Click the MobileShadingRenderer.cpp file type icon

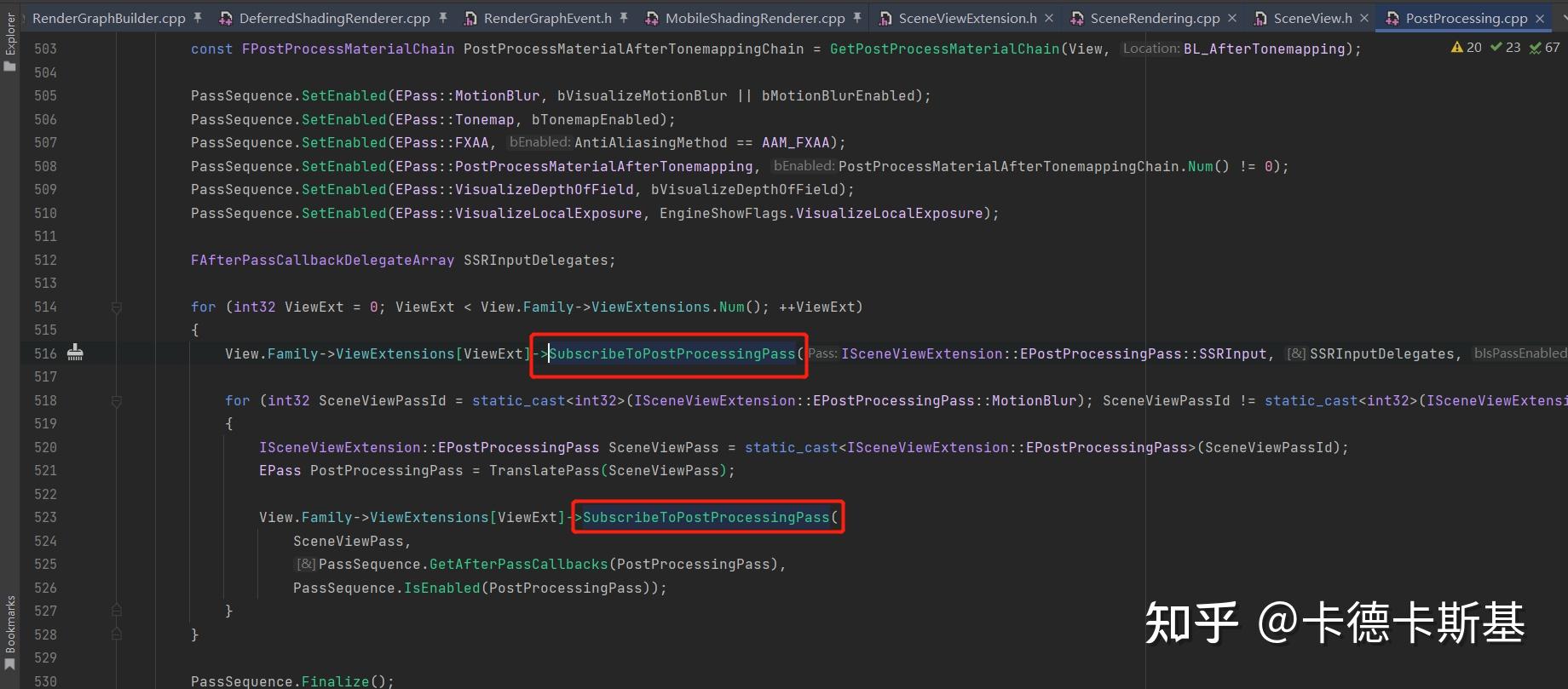coord(652,18)
